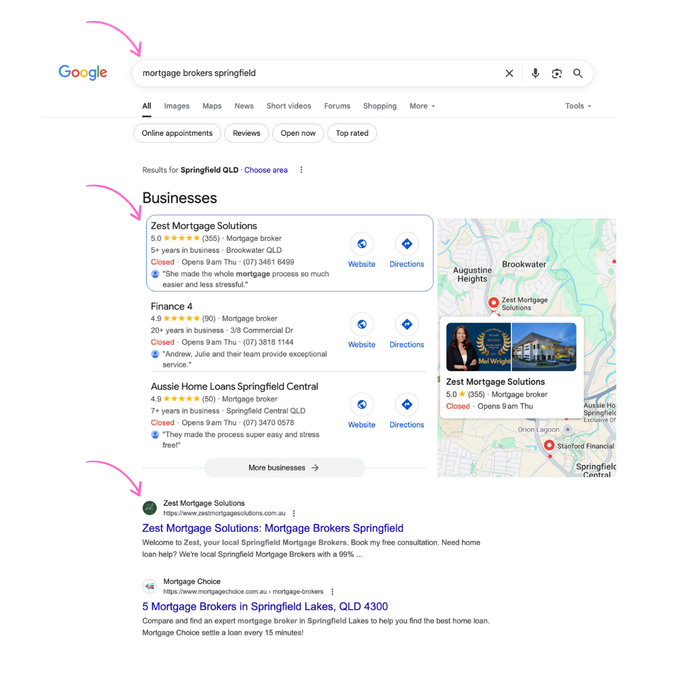Image resolution: width=700 pixels, height=700 pixels.
Task: Open three-dot menu beside Choose area
Action: pos(301,170)
